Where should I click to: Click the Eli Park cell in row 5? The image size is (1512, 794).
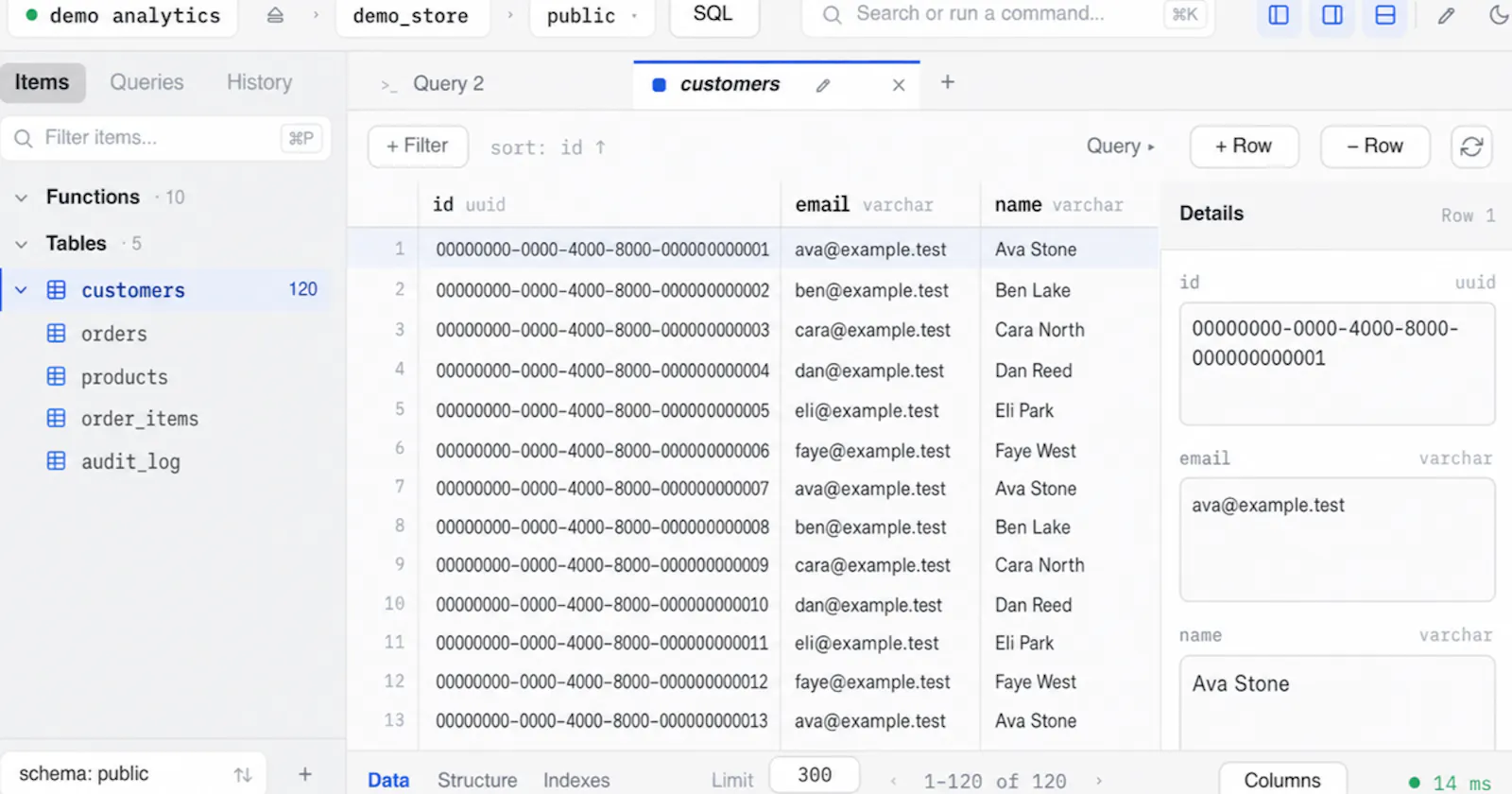[x=1070, y=410]
